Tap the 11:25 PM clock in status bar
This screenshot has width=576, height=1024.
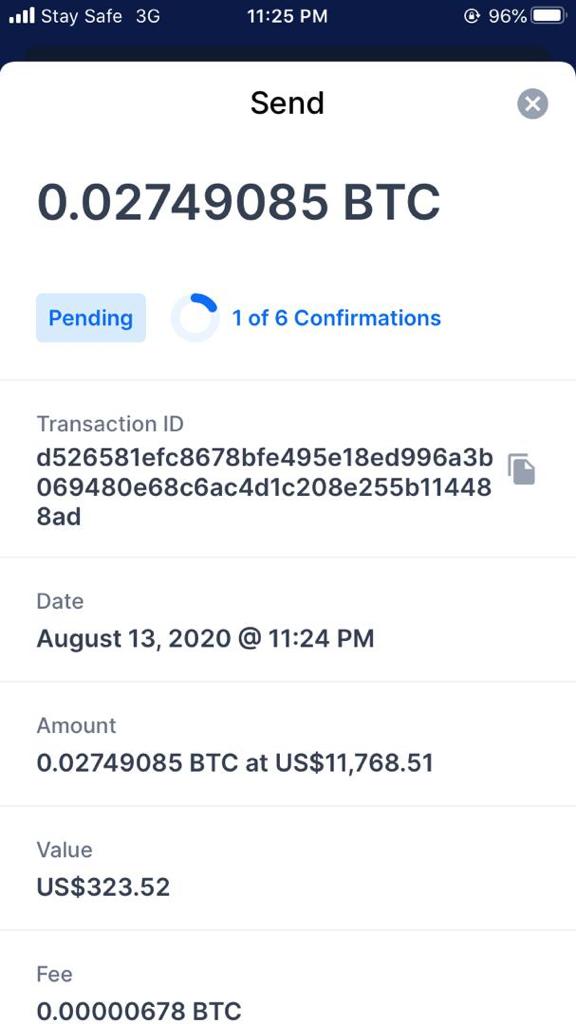287,16
